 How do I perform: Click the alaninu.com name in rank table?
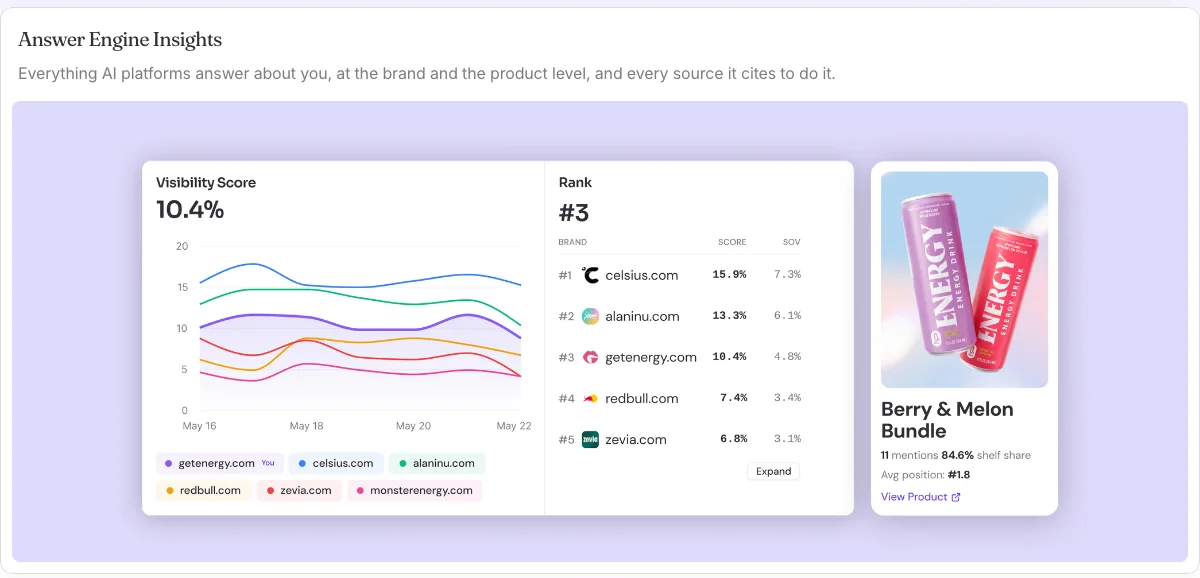coord(642,316)
